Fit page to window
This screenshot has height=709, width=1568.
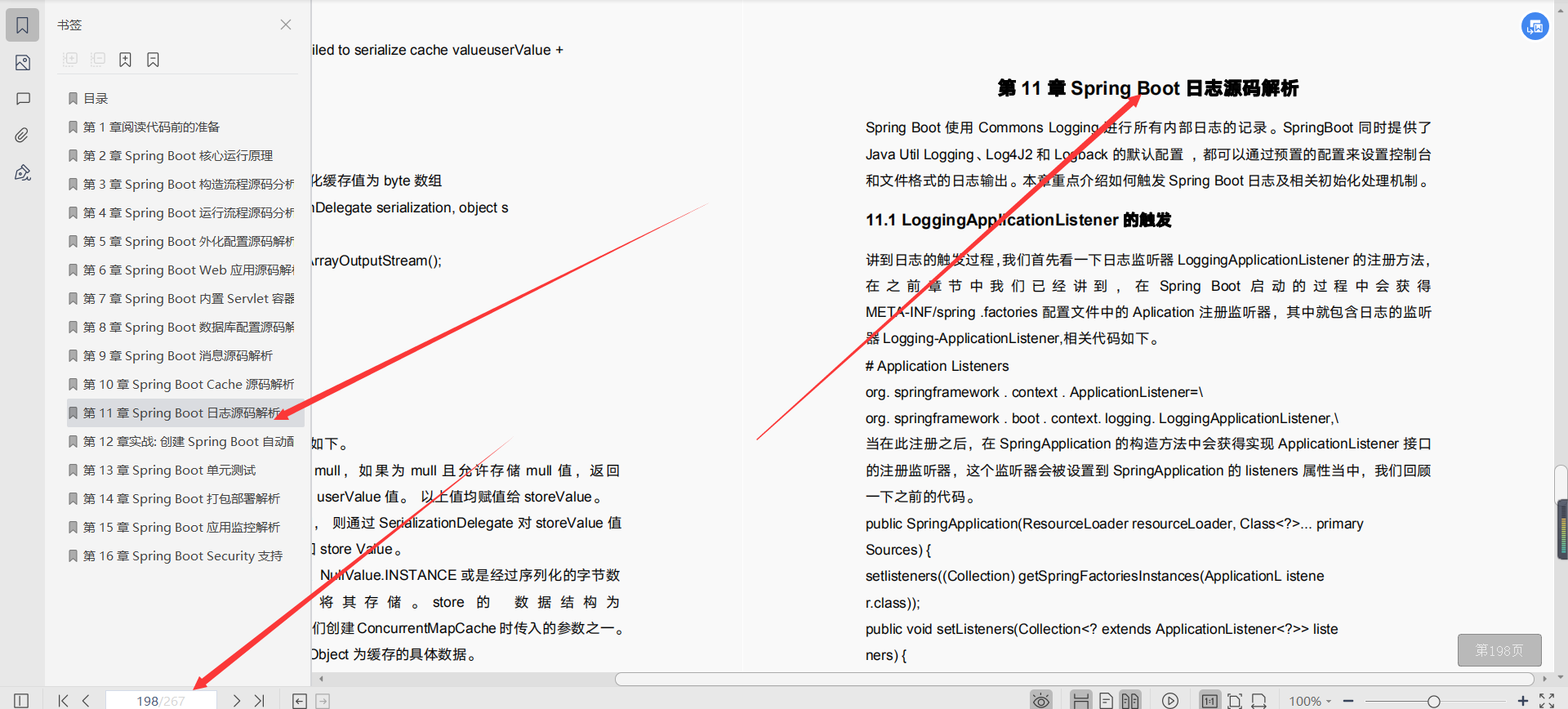point(1235,701)
